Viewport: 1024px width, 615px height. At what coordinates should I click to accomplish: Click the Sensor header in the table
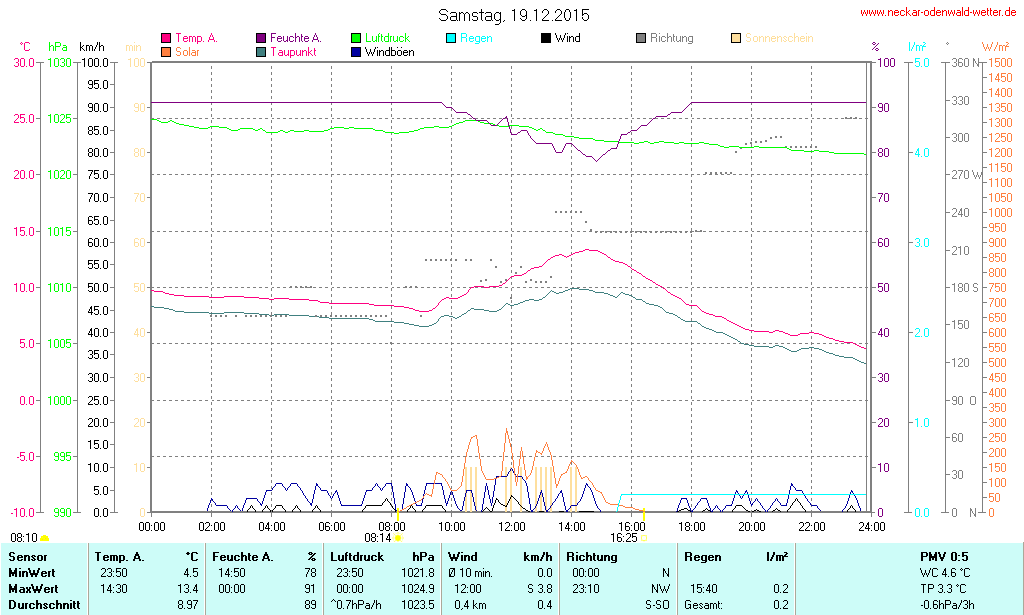tap(27, 556)
